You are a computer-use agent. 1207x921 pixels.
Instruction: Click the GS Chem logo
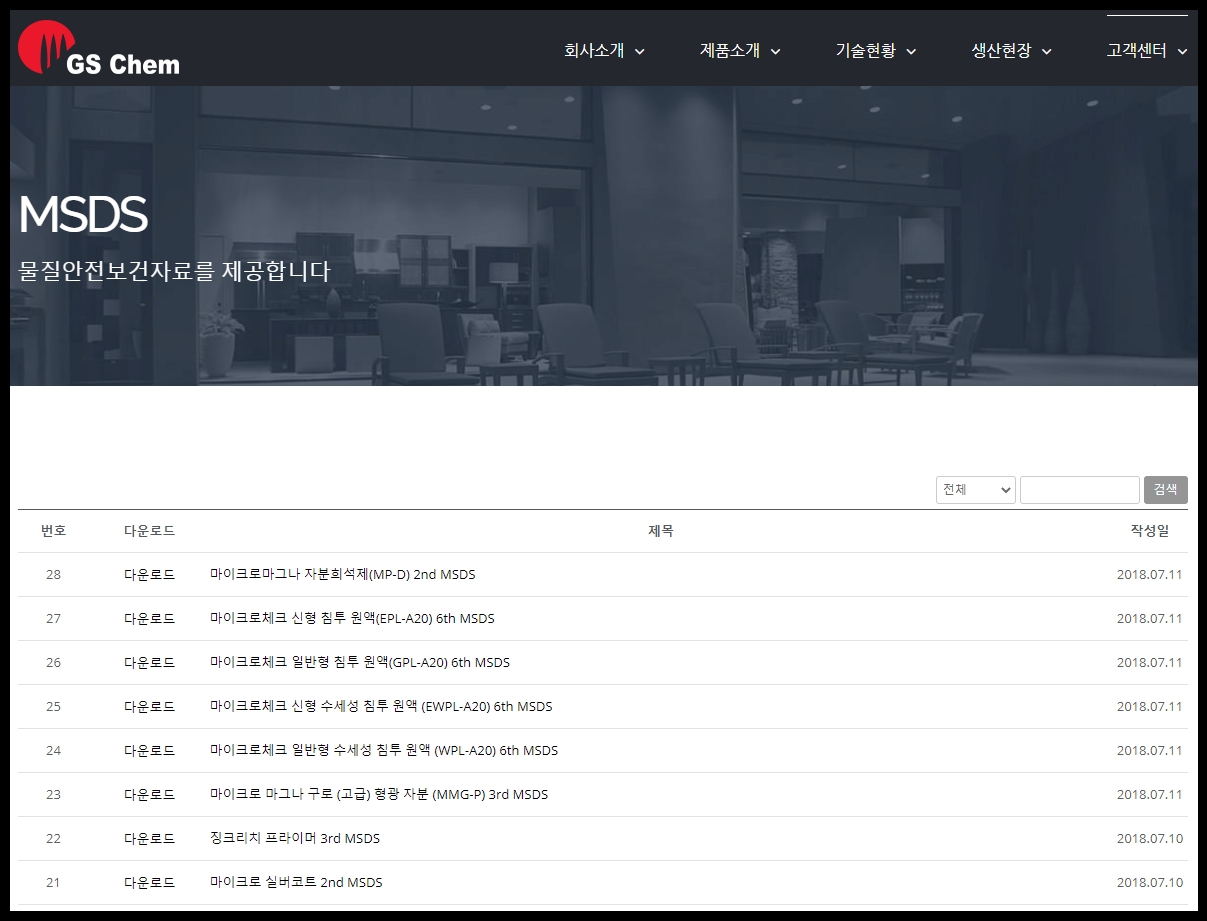99,49
